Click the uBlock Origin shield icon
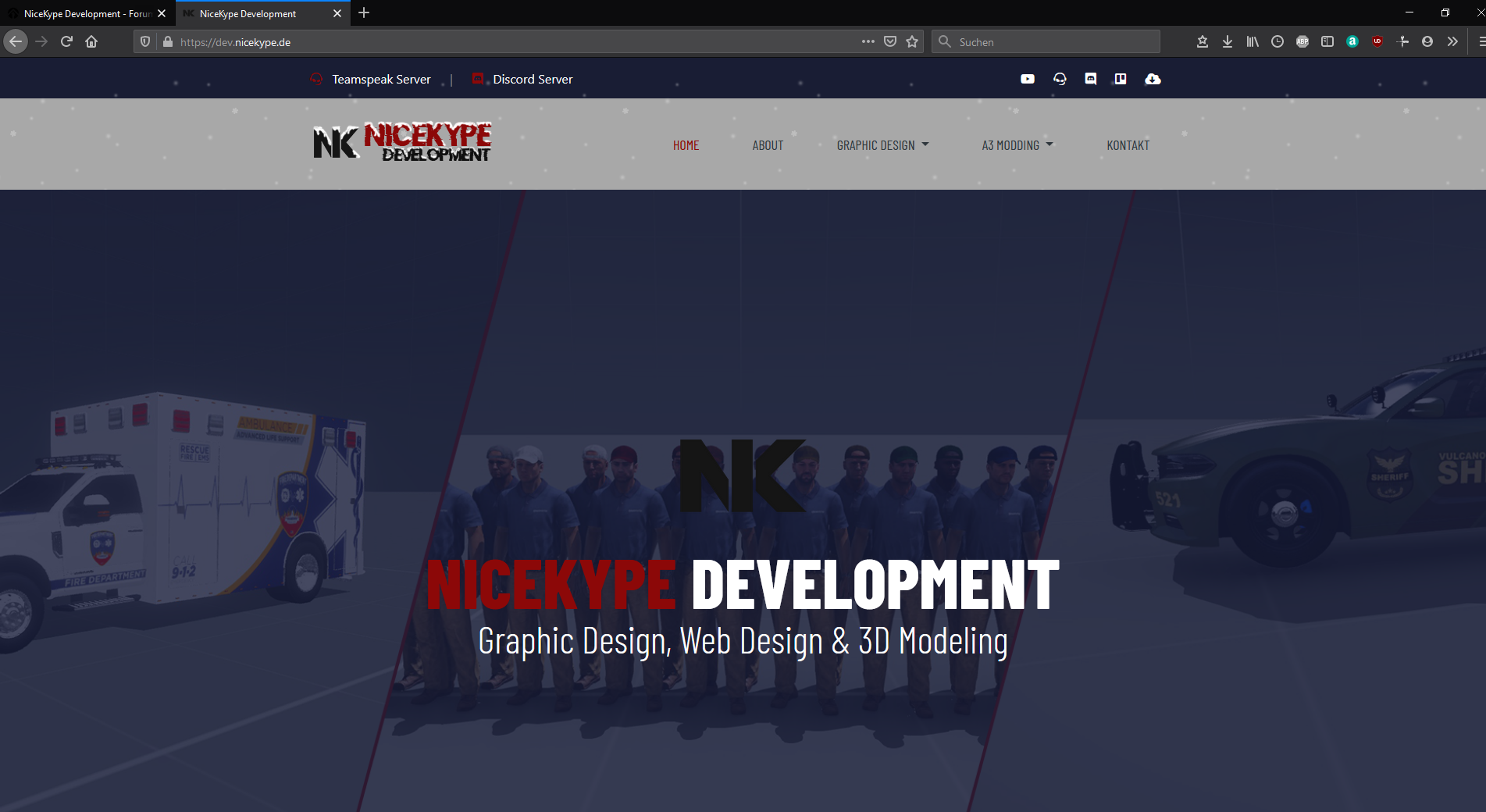1486x812 pixels. pyautogui.click(x=1377, y=42)
